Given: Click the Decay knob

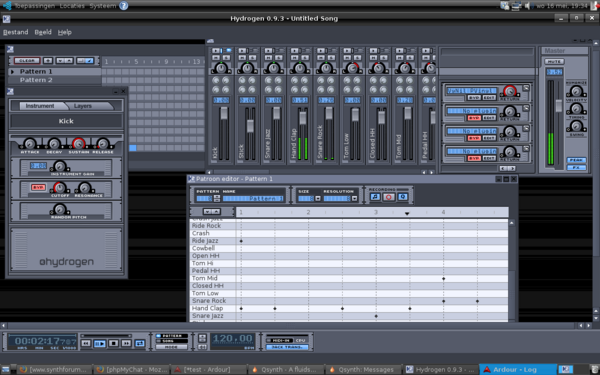Looking at the screenshot, I should coord(54,144).
